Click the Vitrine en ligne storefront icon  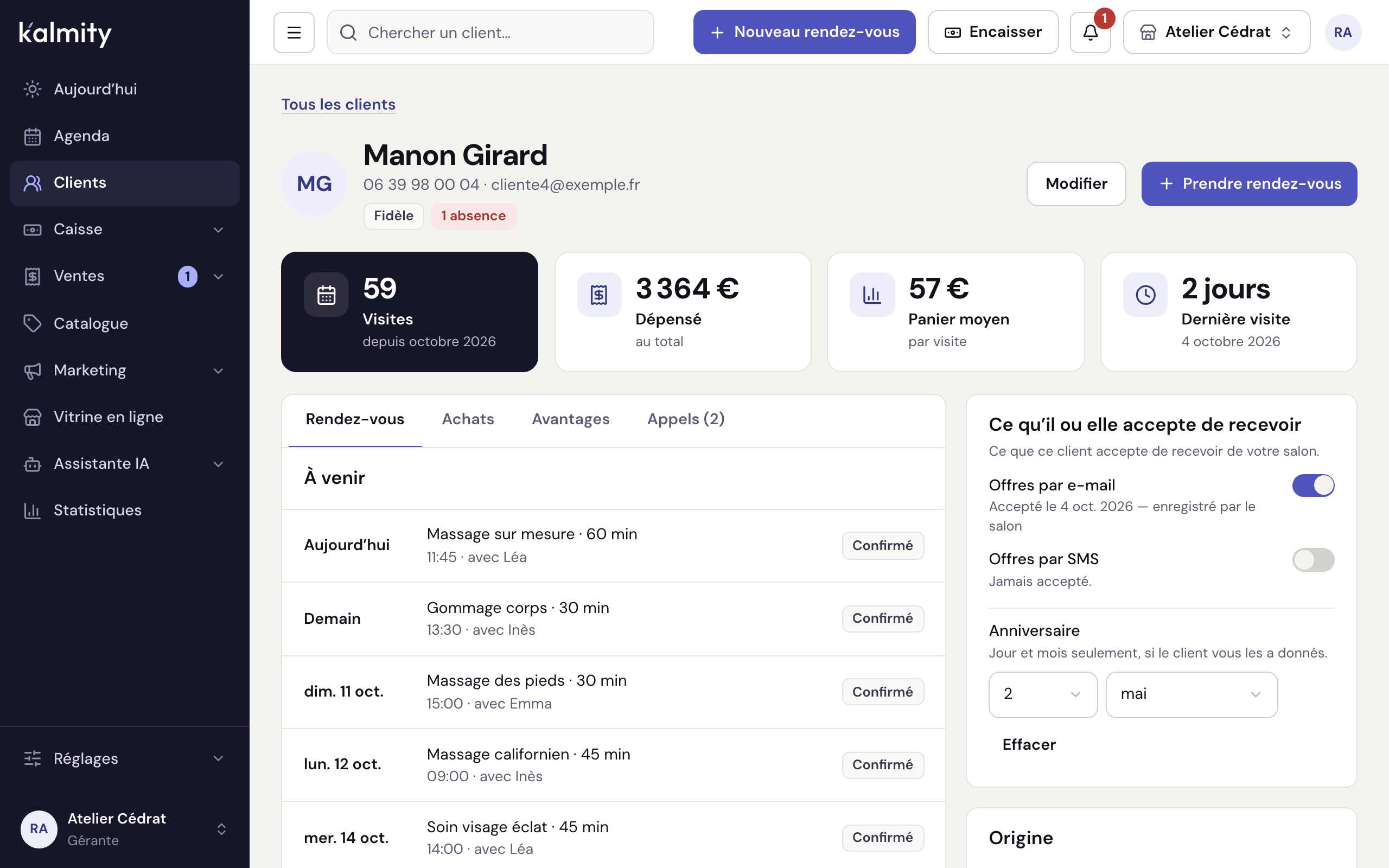pyautogui.click(x=32, y=417)
